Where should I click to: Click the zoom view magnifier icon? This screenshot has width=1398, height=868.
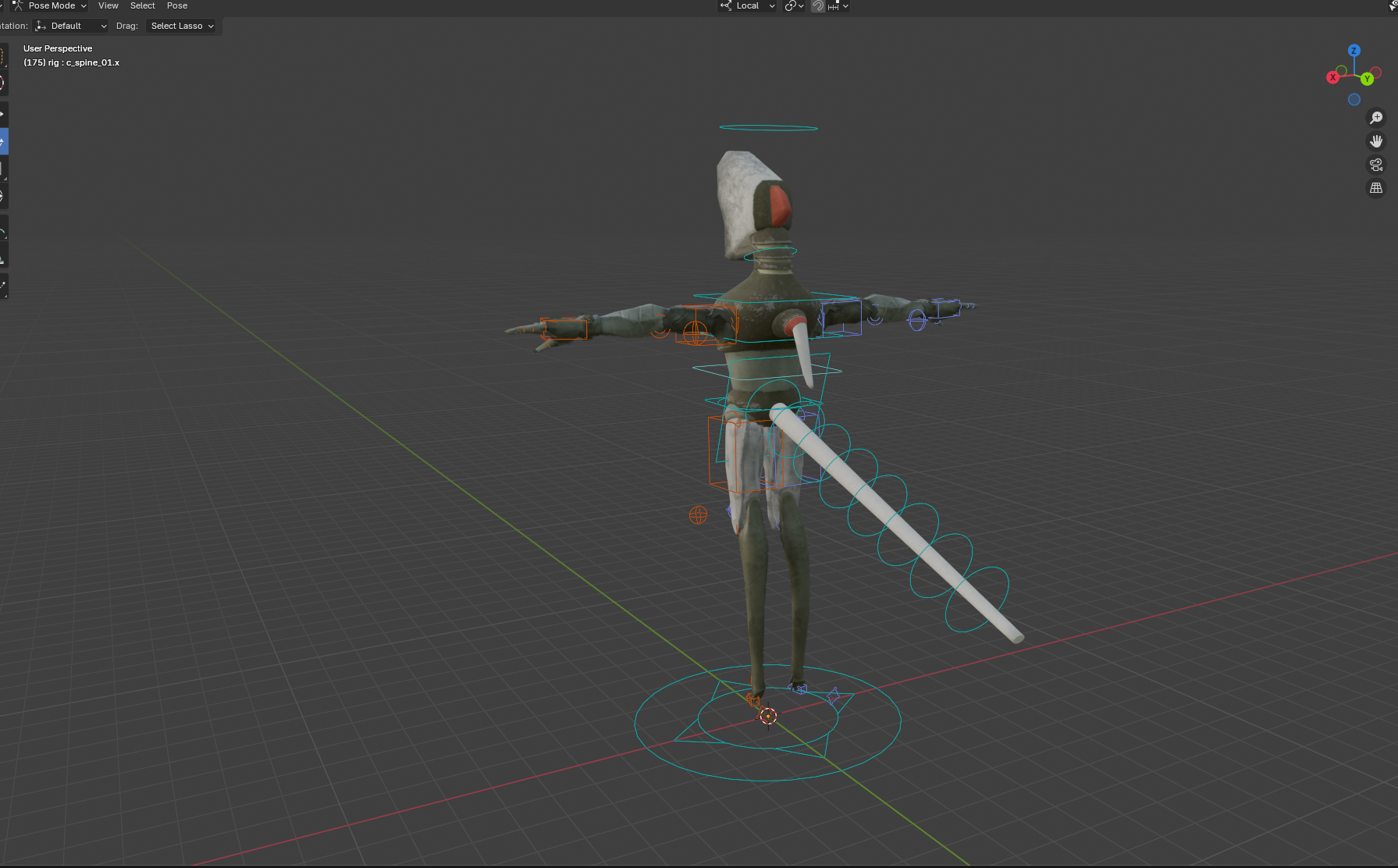pos(1376,118)
